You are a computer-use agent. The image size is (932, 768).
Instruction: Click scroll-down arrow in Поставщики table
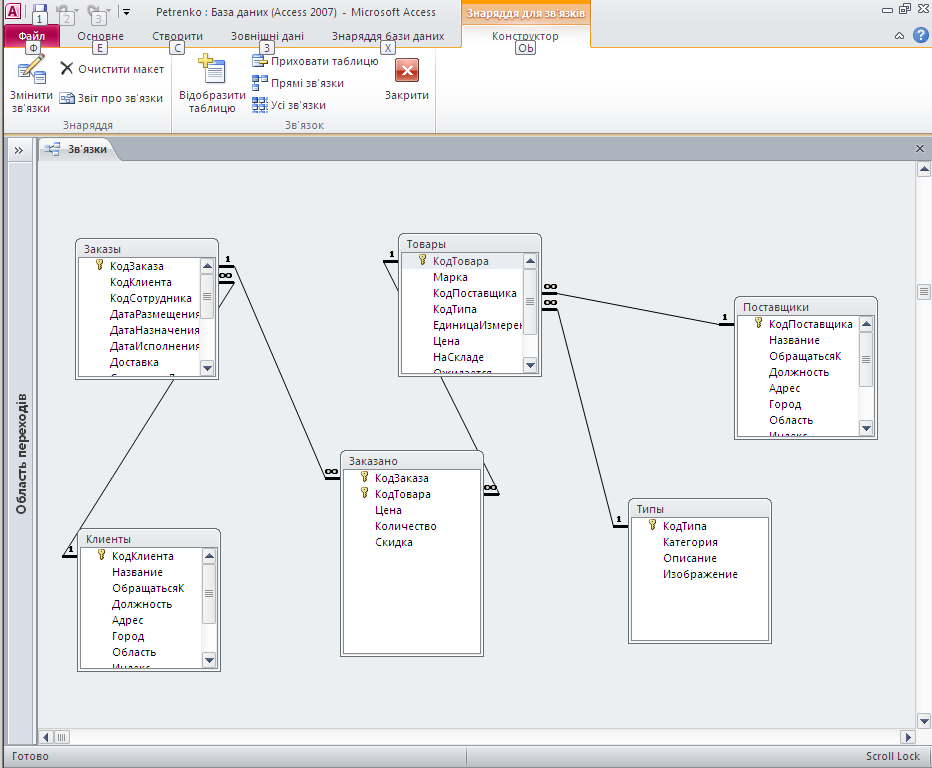(x=867, y=428)
